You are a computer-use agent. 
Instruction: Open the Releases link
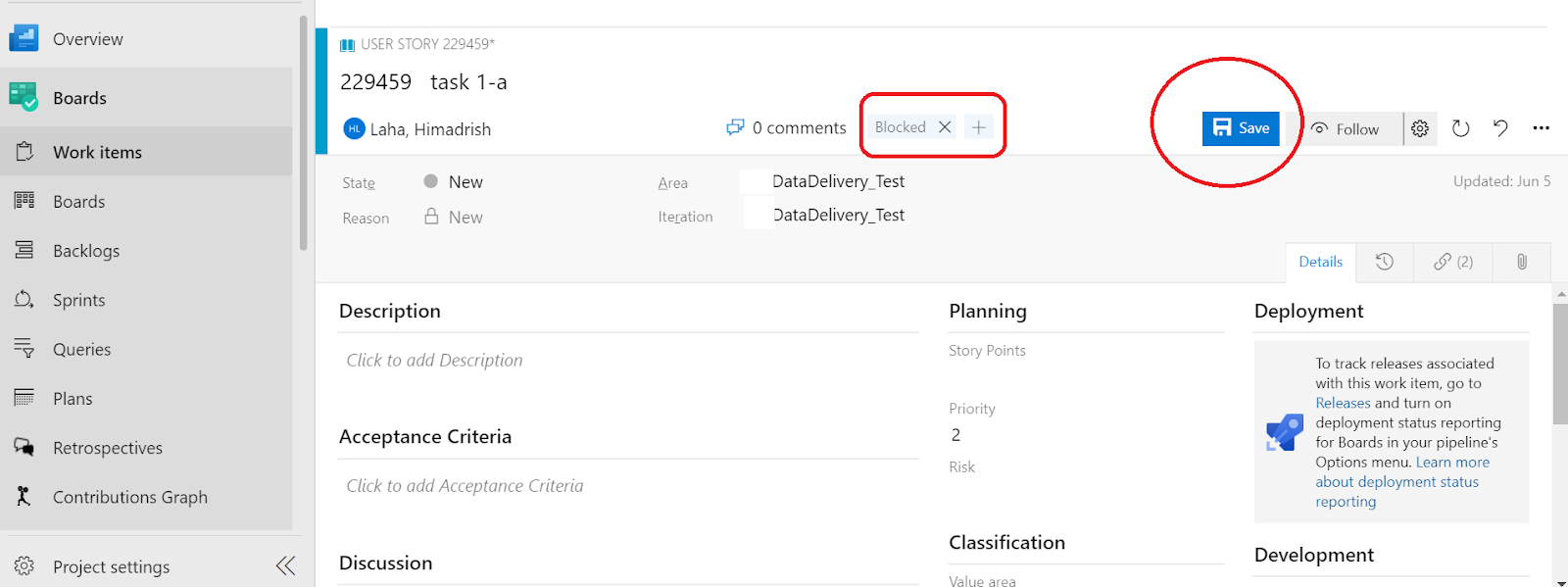point(1343,403)
